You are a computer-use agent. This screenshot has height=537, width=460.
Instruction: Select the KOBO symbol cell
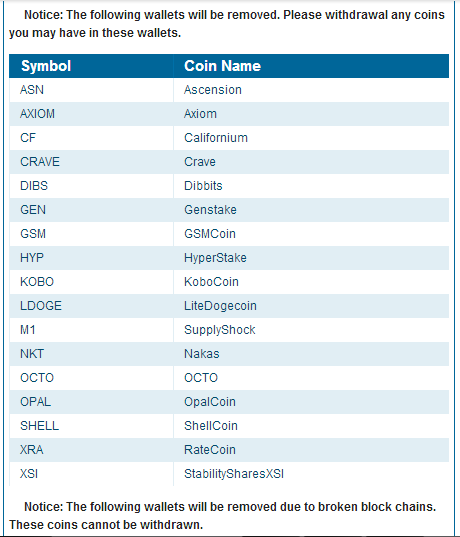point(91,282)
